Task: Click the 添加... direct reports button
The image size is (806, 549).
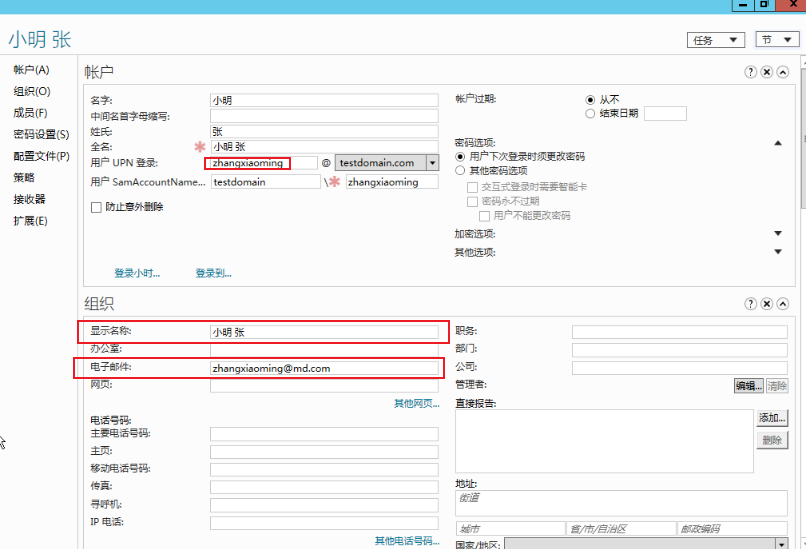Action: (x=772, y=418)
